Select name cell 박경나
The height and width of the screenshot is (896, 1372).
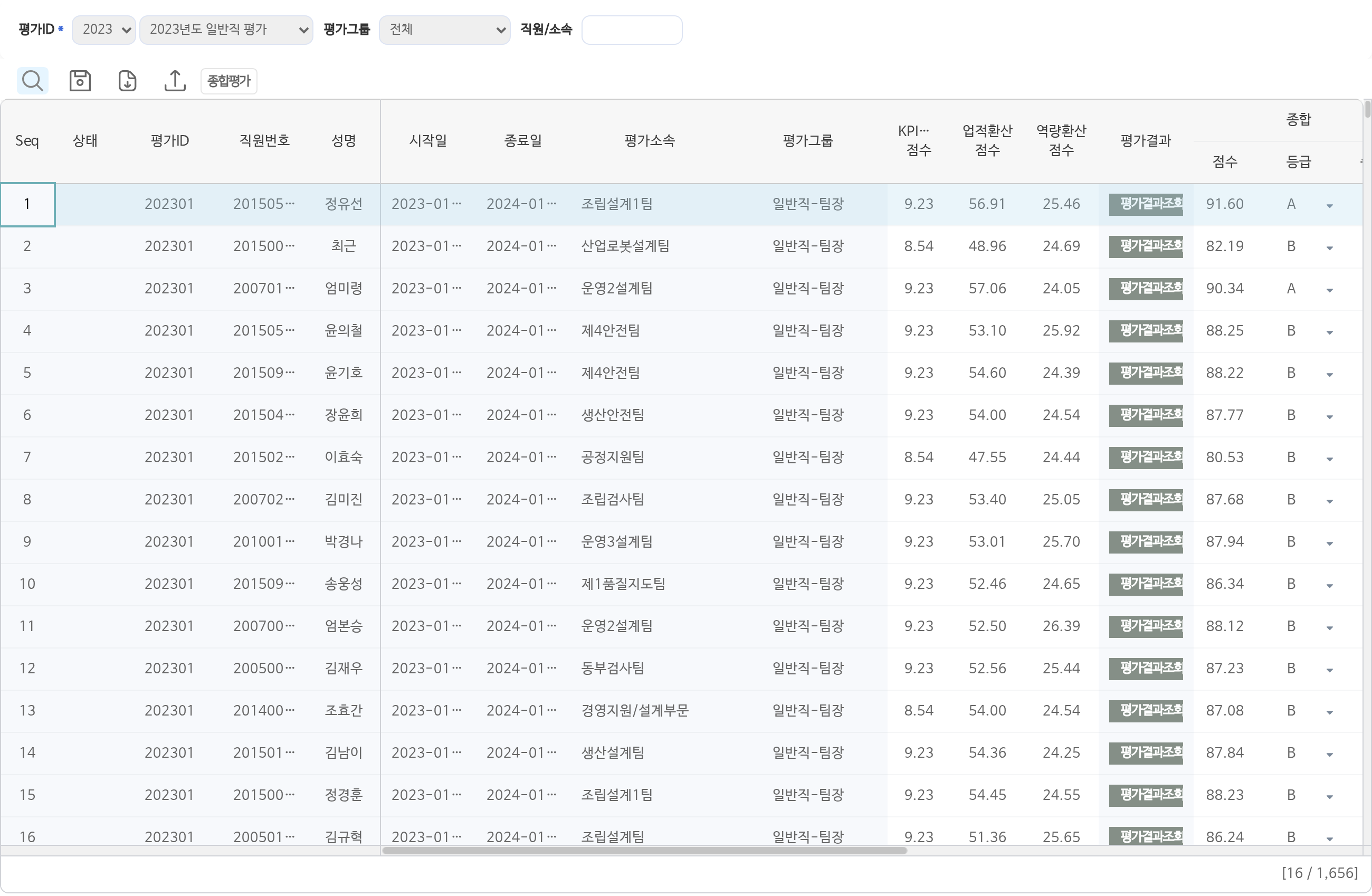tap(344, 541)
